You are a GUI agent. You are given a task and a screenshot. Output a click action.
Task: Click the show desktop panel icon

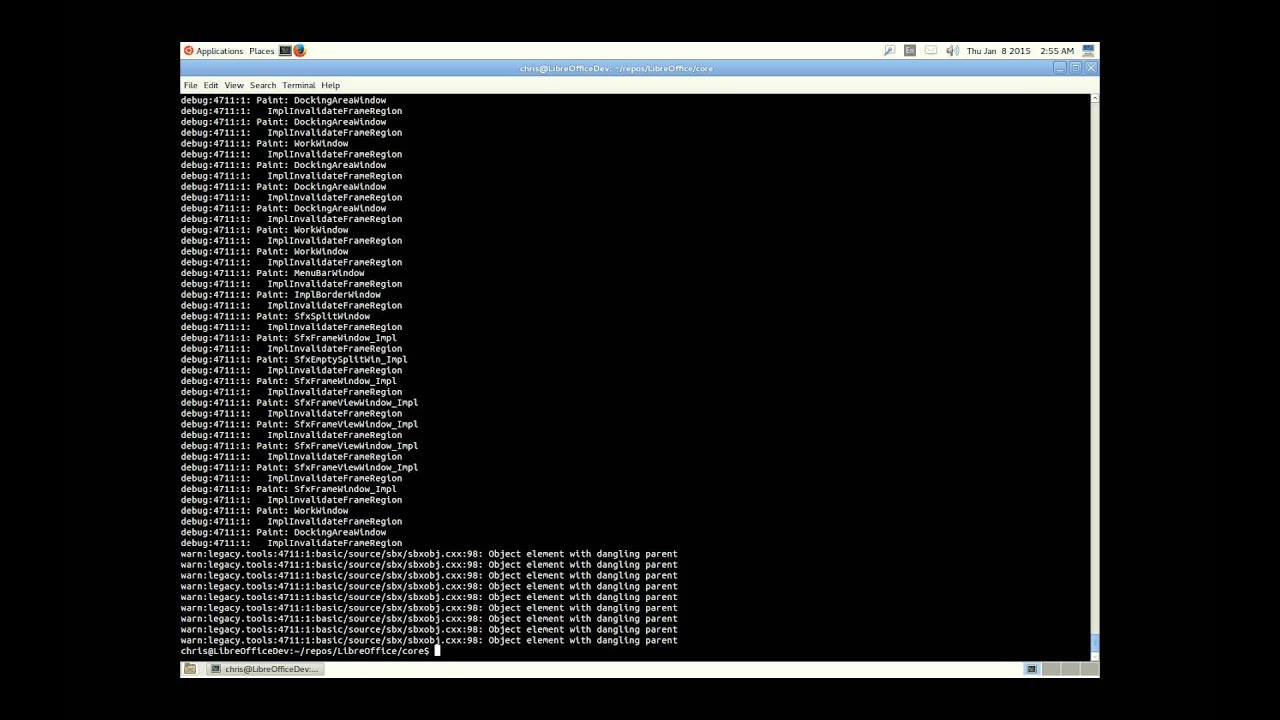[190, 669]
